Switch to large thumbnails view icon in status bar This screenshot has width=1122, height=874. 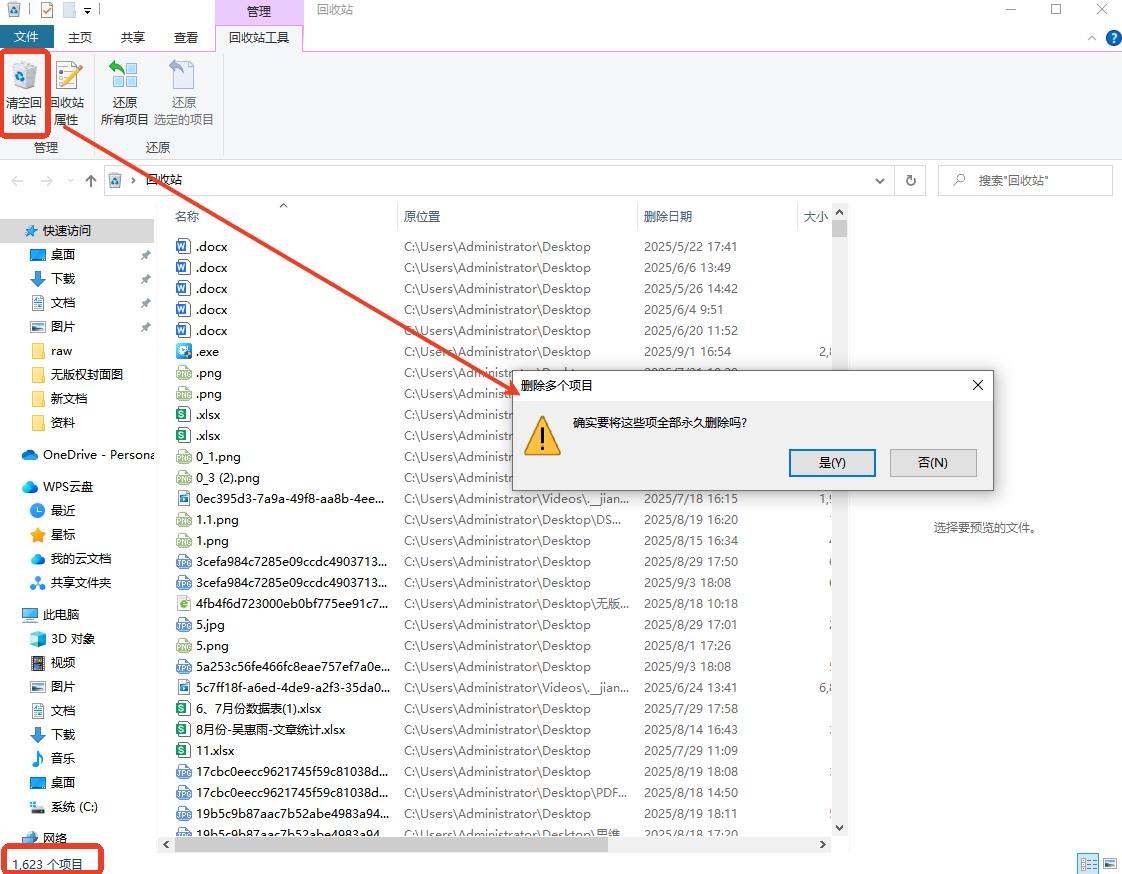[x=1110, y=864]
